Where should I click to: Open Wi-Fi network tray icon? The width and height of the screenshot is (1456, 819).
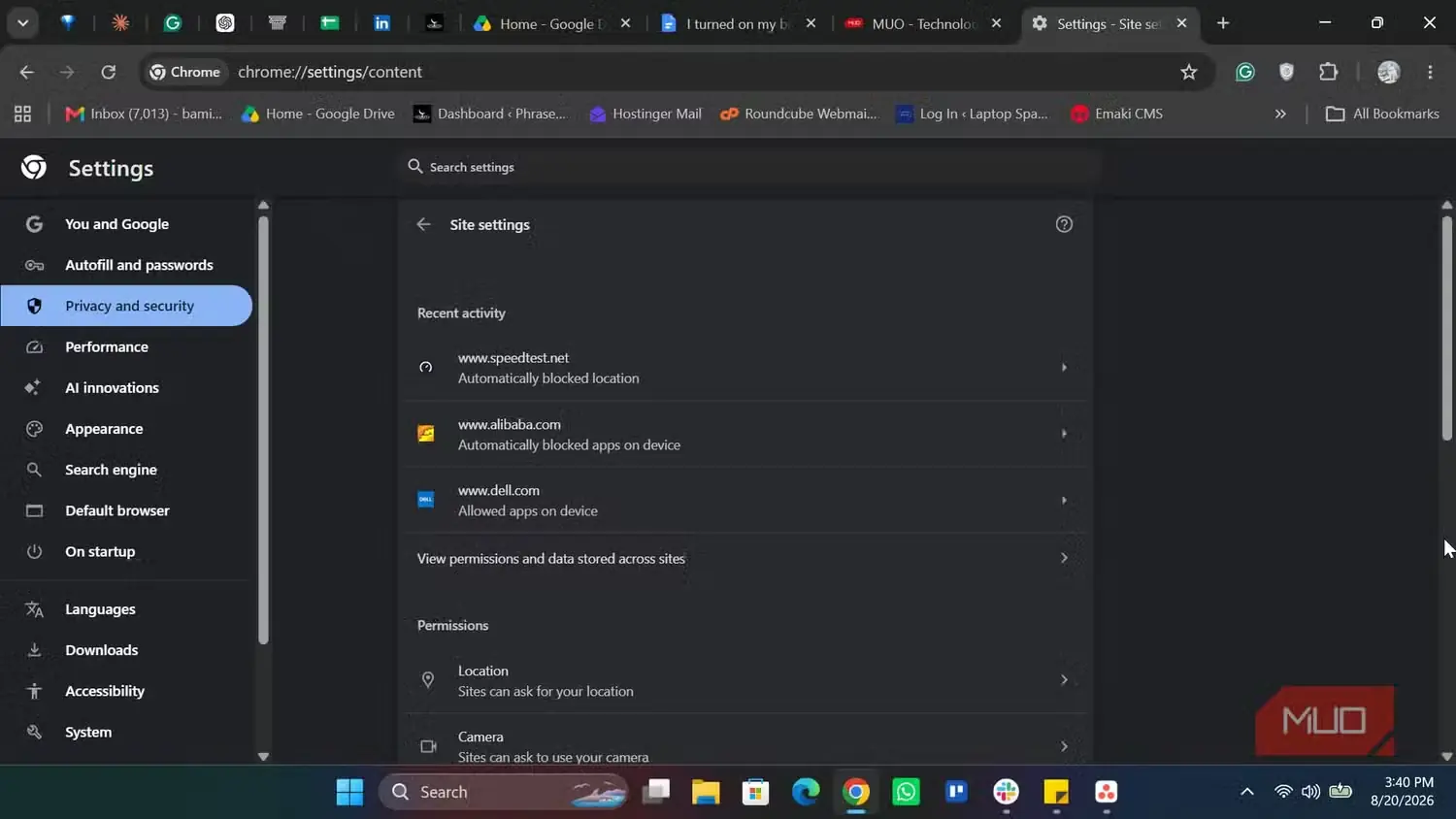tap(1283, 792)
